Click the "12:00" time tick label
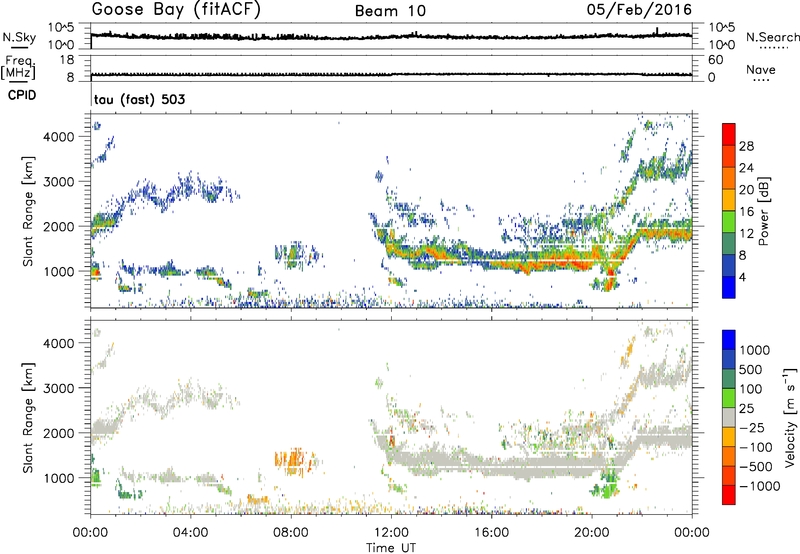 point(391,533)
